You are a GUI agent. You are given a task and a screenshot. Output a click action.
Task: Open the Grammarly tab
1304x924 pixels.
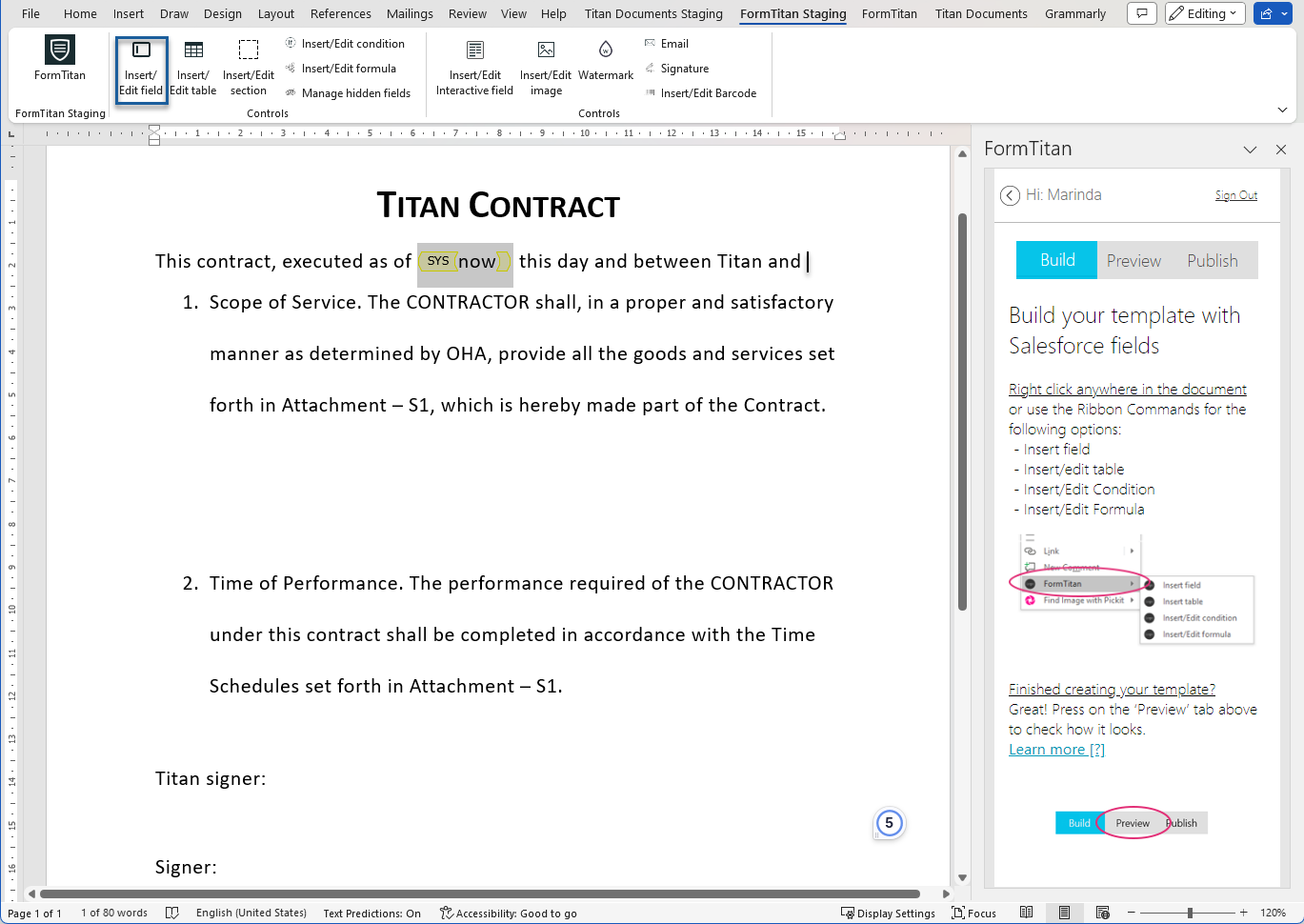(1075, 13)
